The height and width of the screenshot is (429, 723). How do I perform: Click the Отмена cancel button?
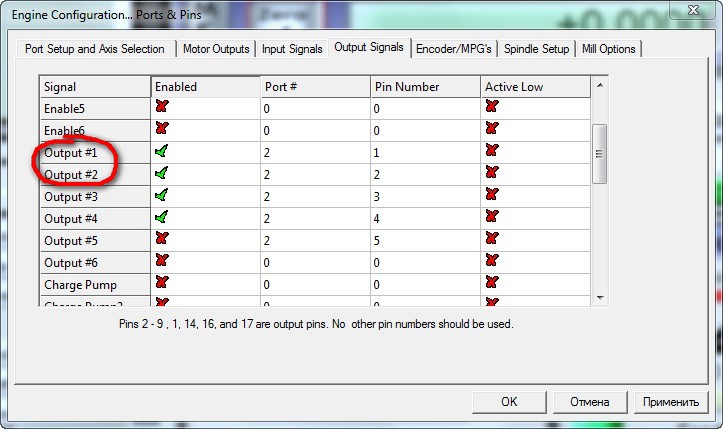[x=590, y=402]
